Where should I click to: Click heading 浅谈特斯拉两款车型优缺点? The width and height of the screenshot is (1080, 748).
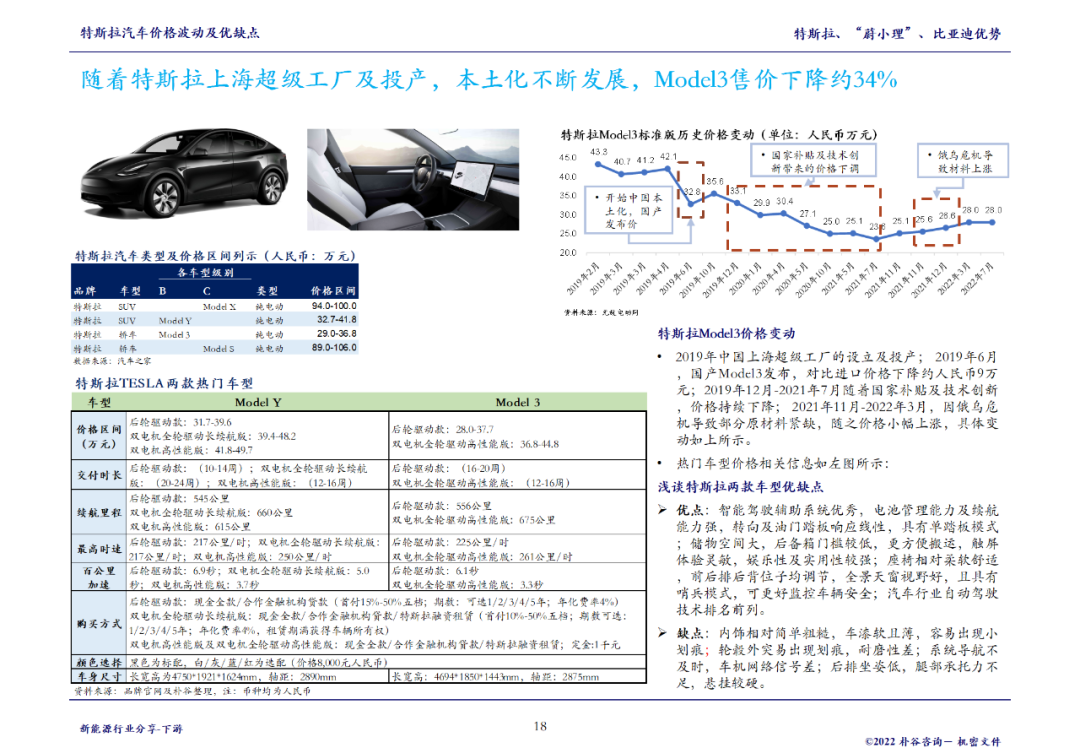[x=740, y=487]
